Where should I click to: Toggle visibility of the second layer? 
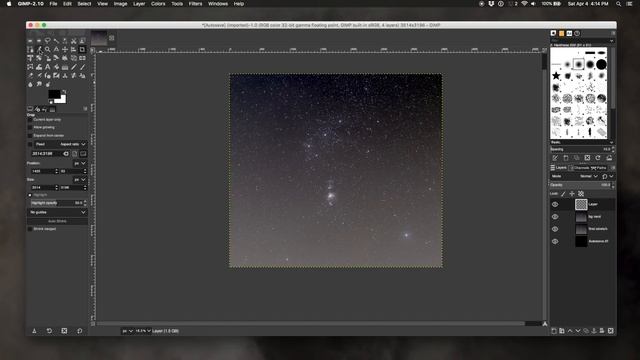pos(555,217)
